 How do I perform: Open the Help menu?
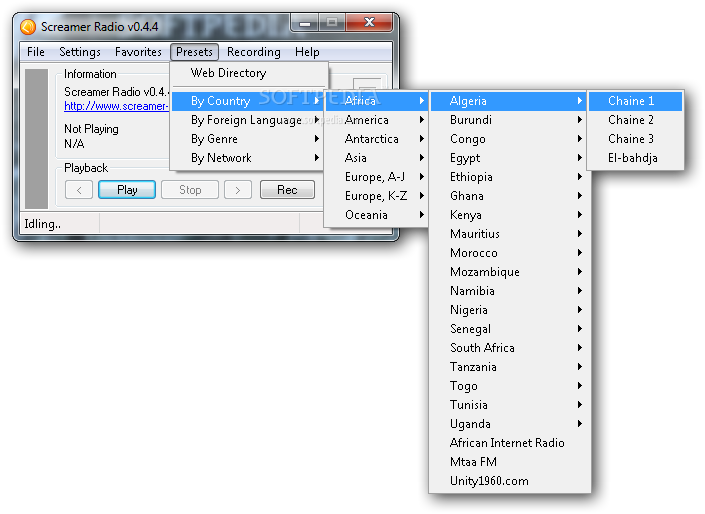307,52
